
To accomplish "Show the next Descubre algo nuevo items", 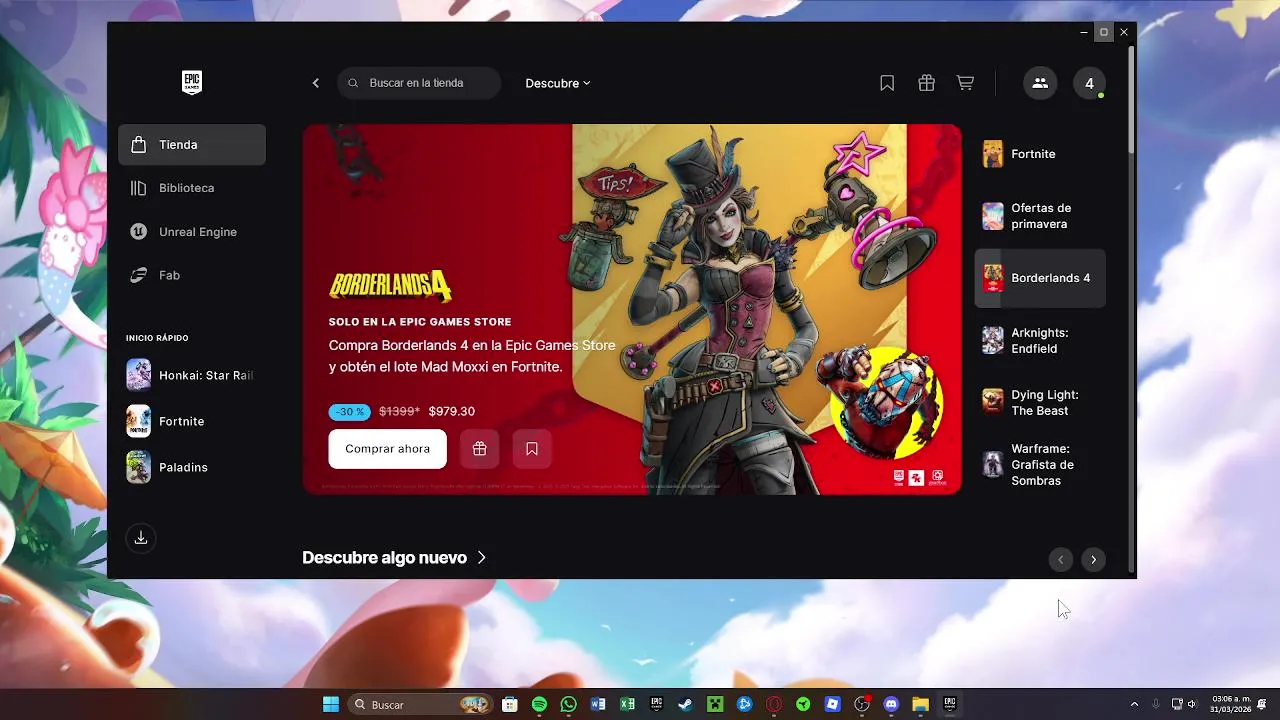I will pyautogui.click(x=1093, y=559).
